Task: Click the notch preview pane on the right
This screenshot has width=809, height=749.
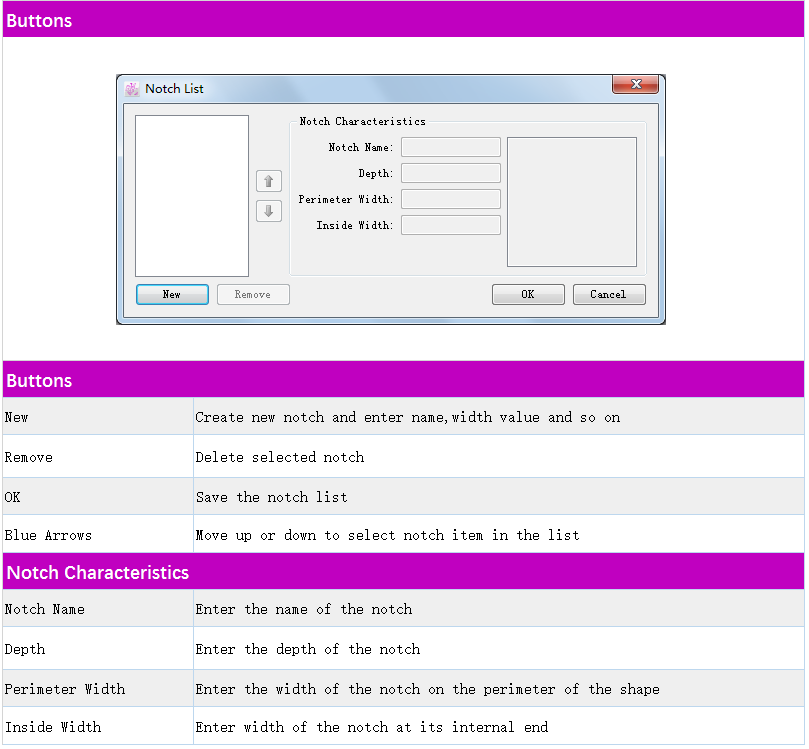Action: (571, 202)
